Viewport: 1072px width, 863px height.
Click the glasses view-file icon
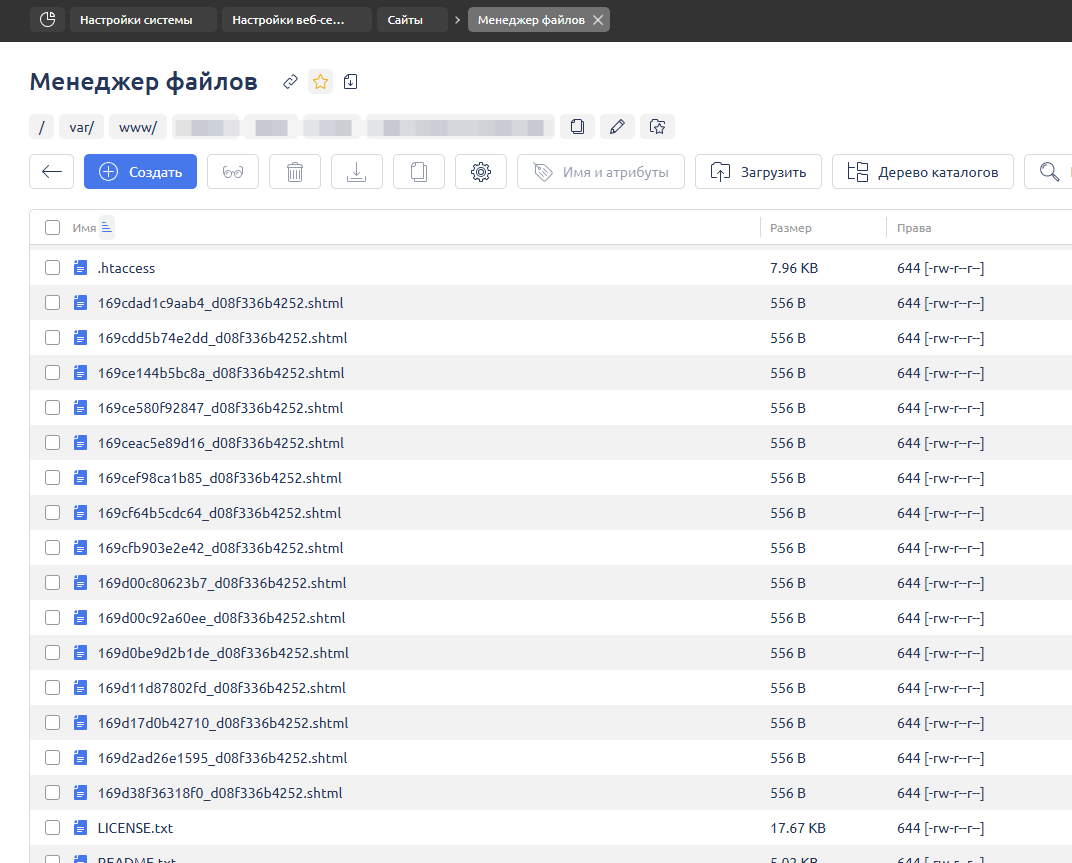[x=233, y=172]
